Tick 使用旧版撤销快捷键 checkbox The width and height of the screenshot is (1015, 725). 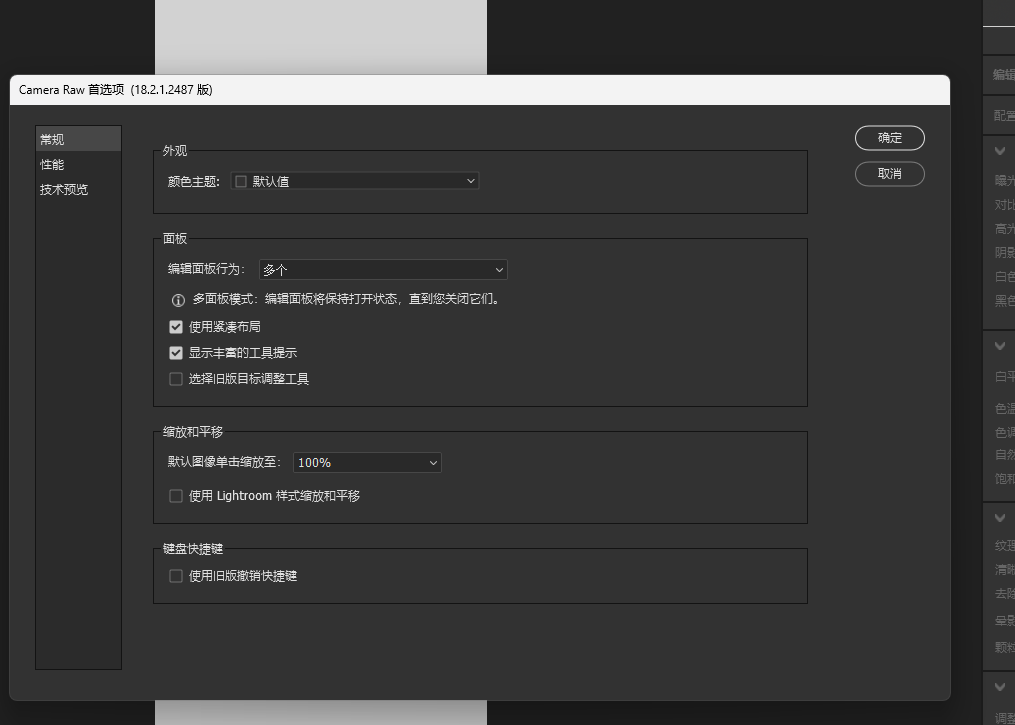[176, 576]
